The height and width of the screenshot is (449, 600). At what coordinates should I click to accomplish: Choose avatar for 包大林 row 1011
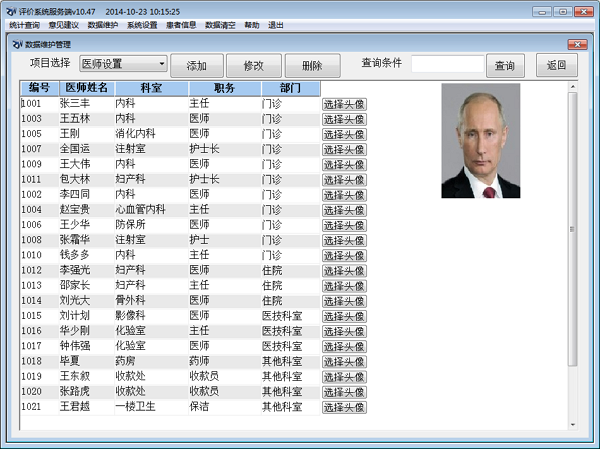pos(344,180)
